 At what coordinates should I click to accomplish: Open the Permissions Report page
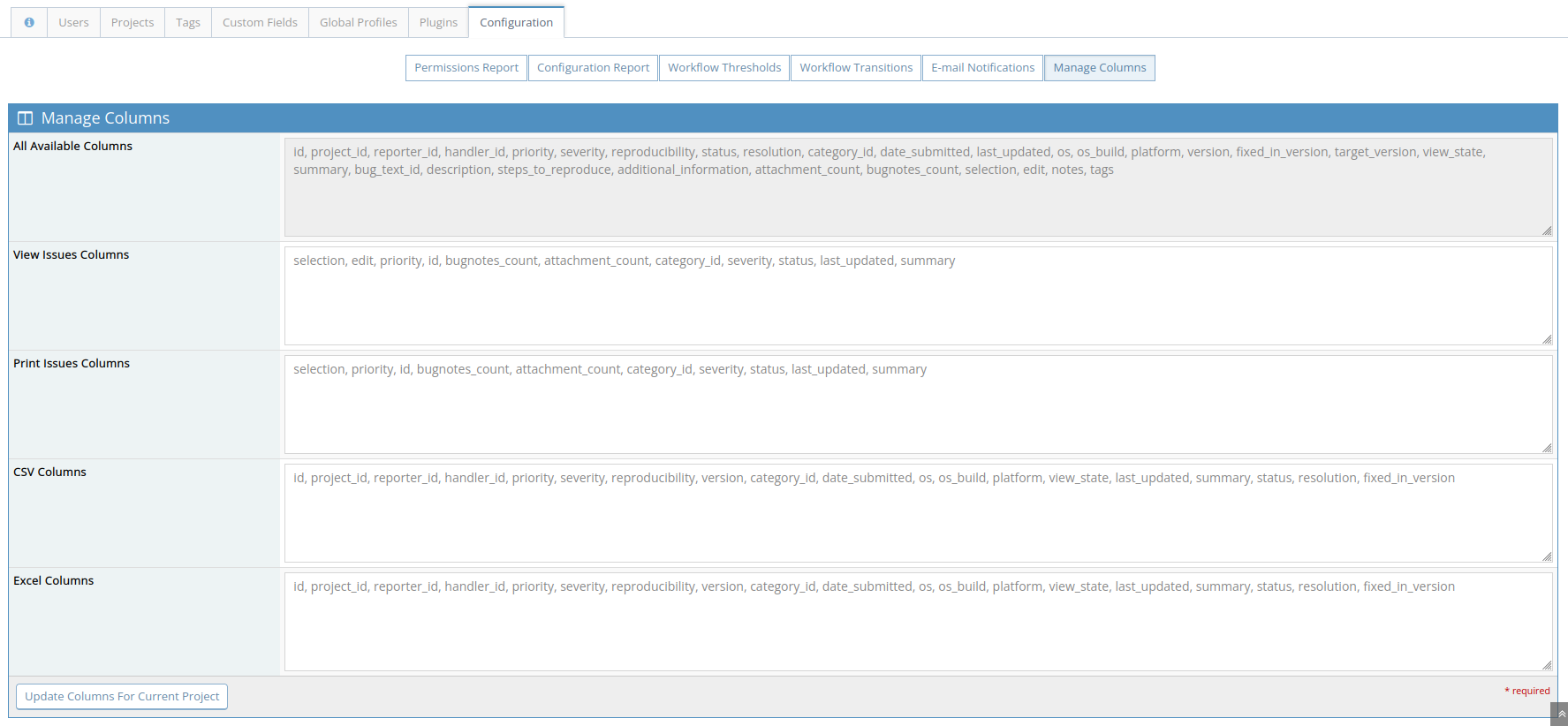click(x=466, y=68)
